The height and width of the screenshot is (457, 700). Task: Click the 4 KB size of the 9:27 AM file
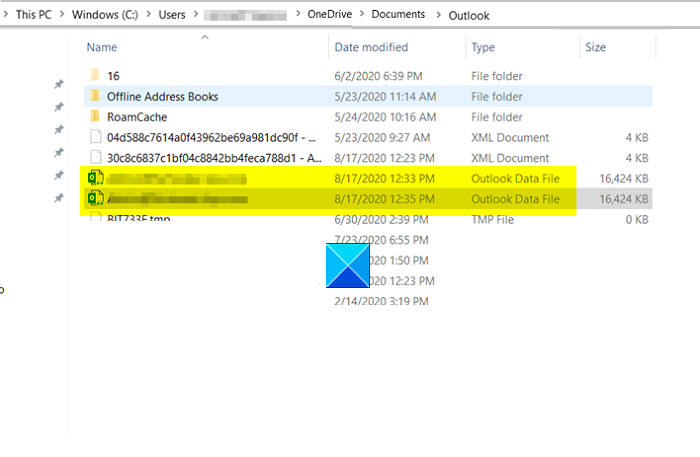coord(637,137)
